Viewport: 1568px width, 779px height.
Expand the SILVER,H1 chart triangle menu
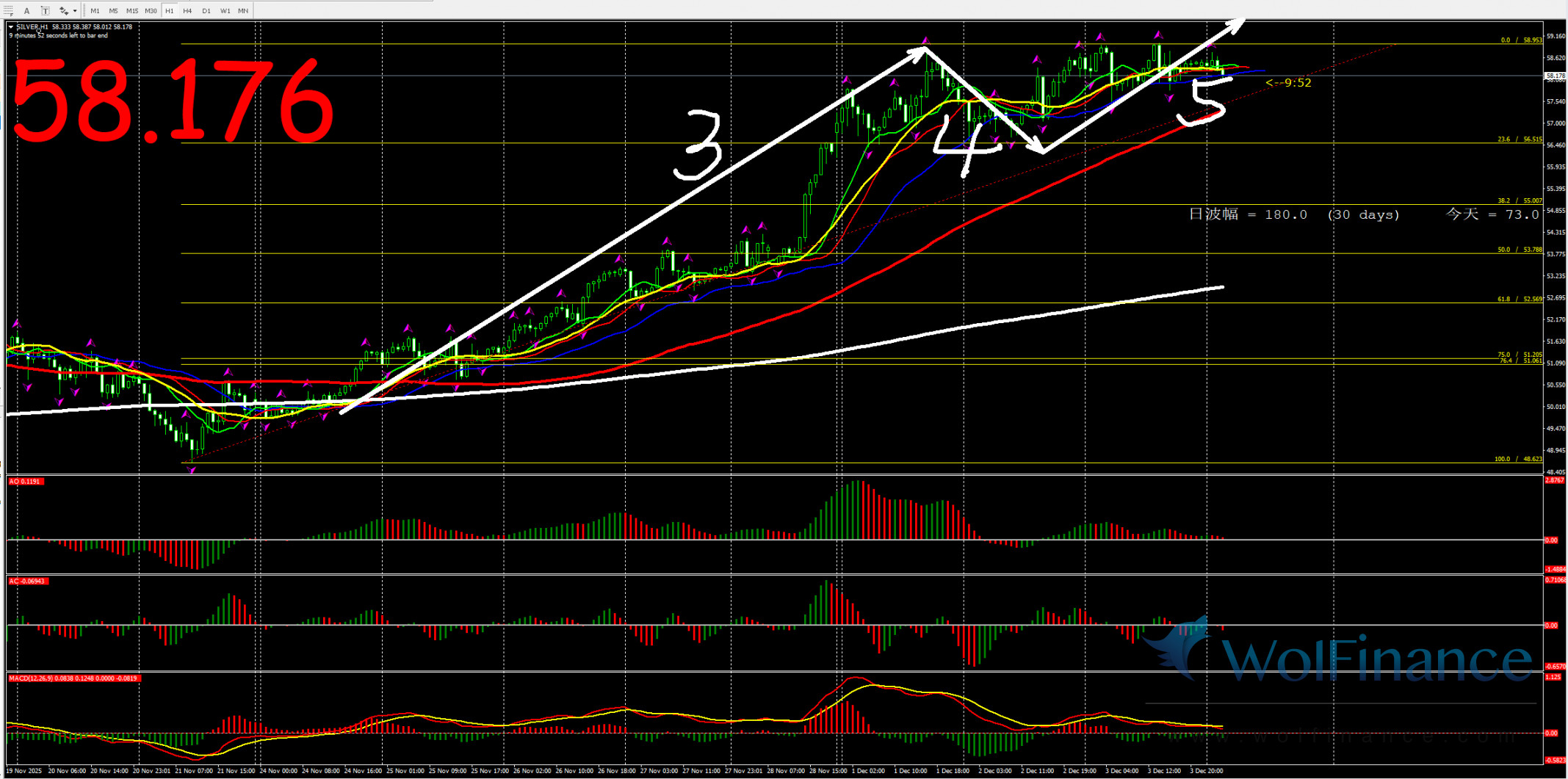point(11,27)
